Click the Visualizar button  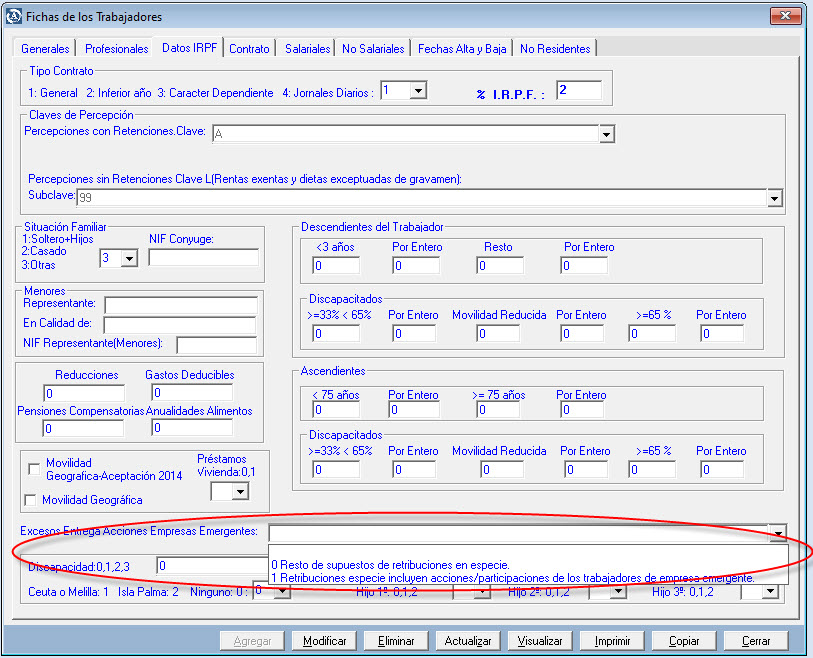coord(540,641)
